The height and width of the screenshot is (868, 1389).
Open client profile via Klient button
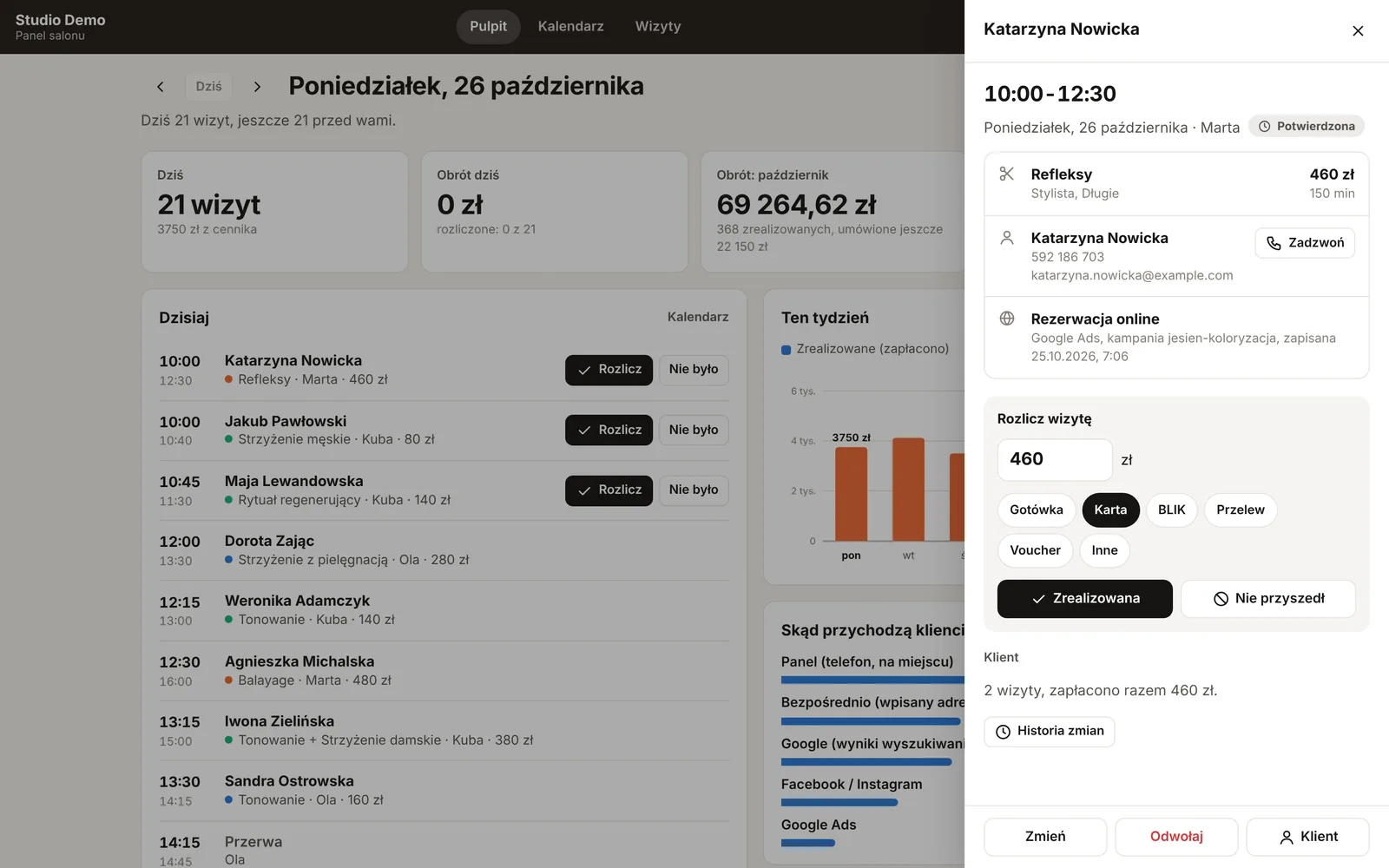pyautogui.click(x=1308, y=837)
